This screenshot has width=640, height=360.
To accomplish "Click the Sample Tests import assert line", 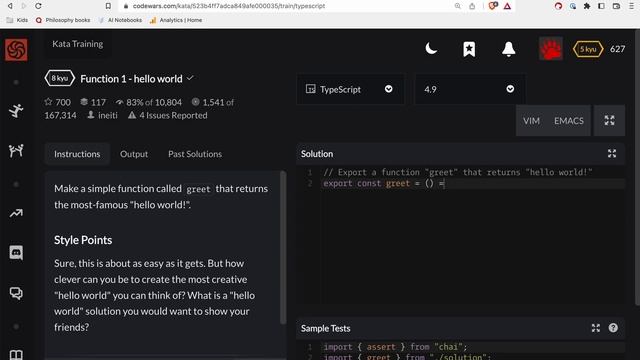I will [395, 347].
